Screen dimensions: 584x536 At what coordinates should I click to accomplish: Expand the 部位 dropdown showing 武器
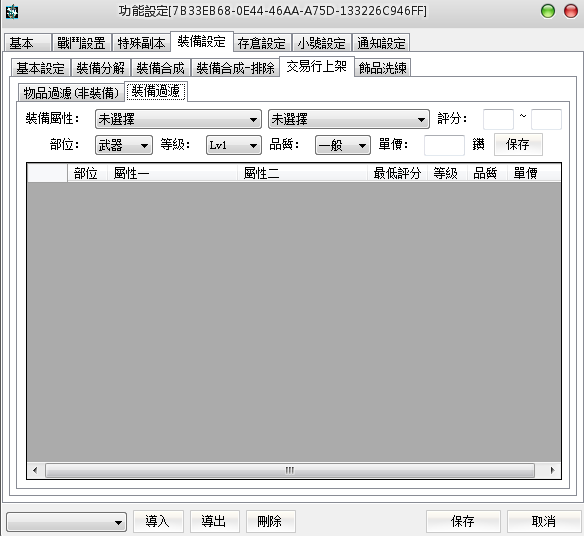coord(124,145)
